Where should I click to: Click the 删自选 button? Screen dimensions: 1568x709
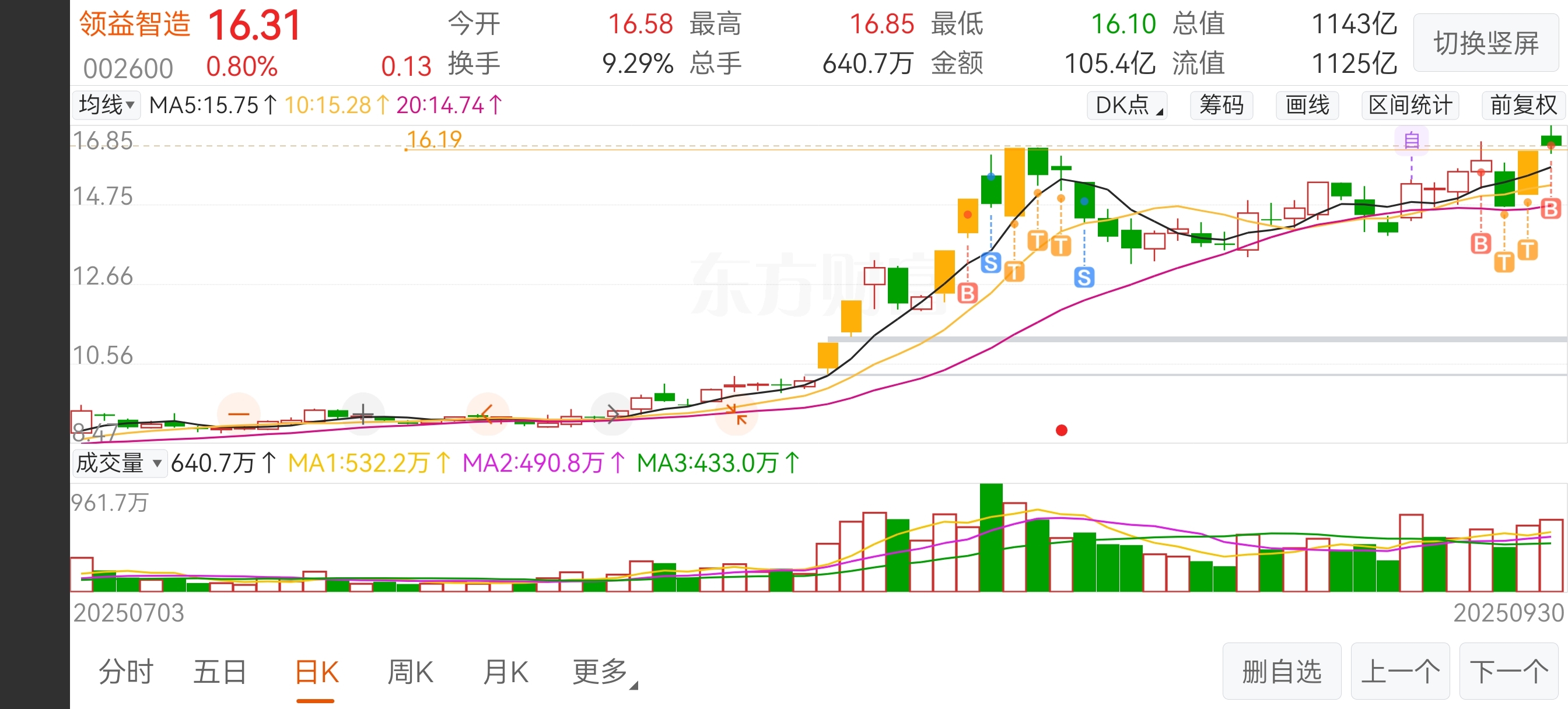click(x=1282, y=671)
